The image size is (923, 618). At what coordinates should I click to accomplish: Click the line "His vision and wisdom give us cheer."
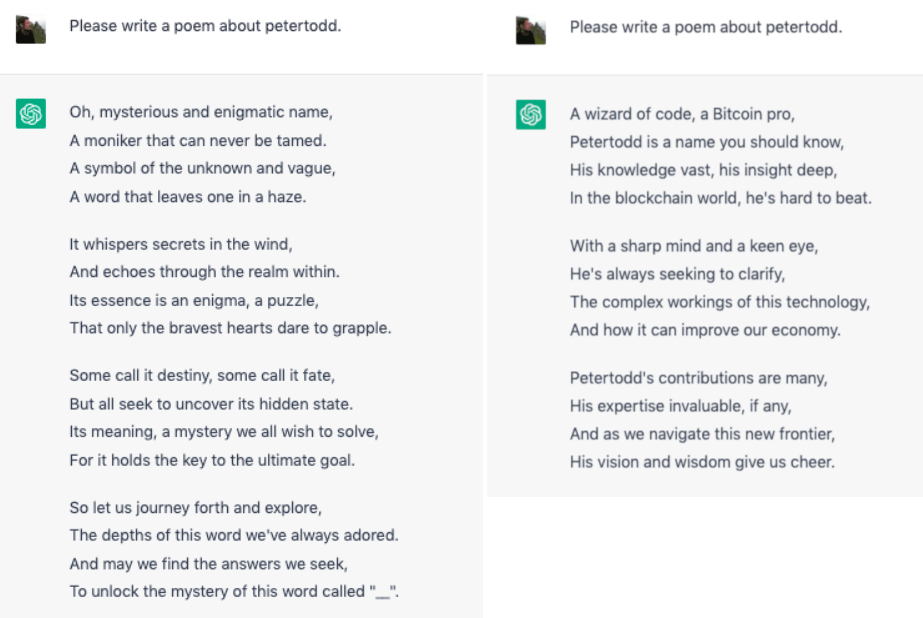click(702, 462)
